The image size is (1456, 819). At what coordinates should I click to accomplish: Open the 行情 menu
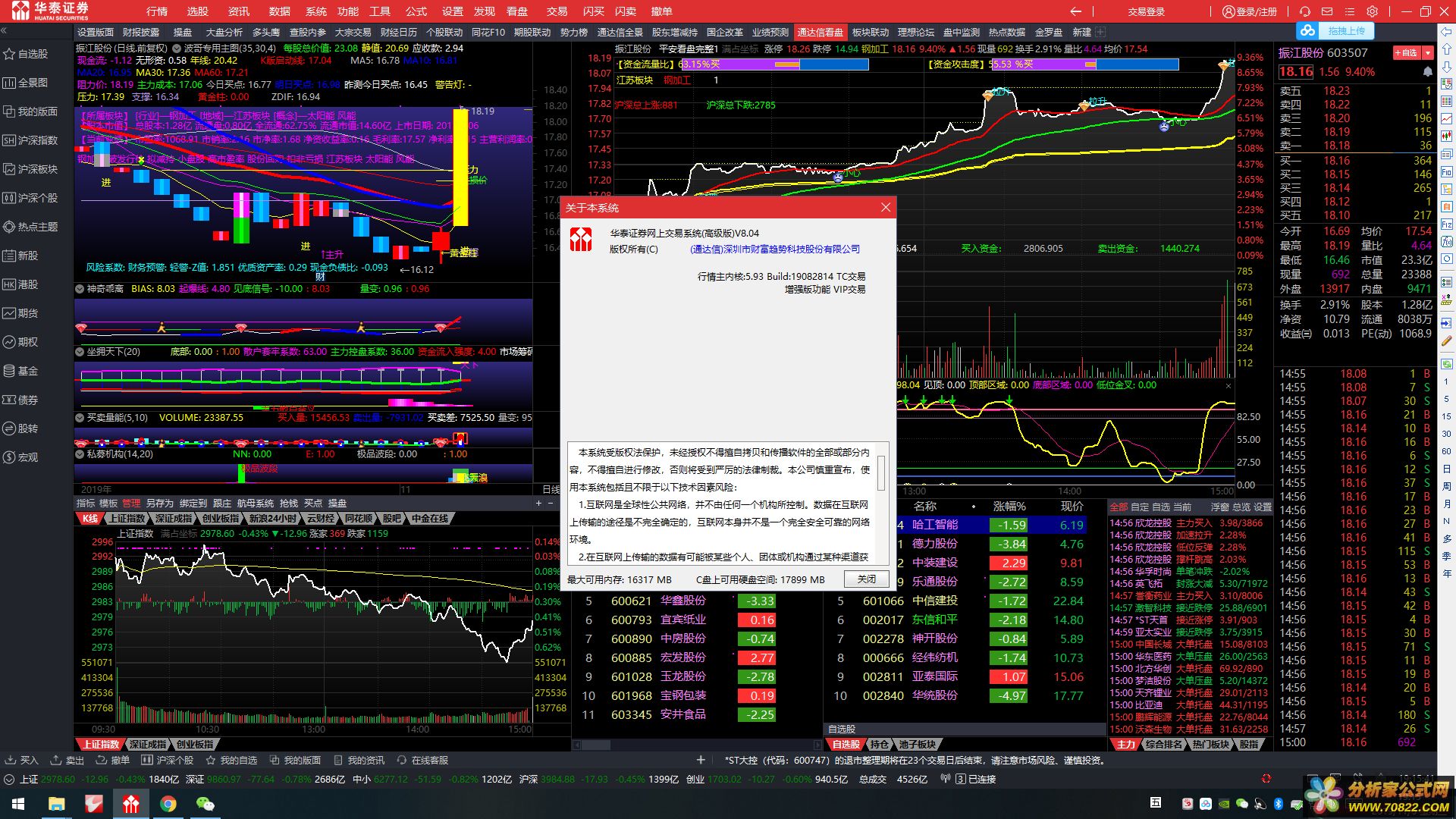[x=156, y=11]
